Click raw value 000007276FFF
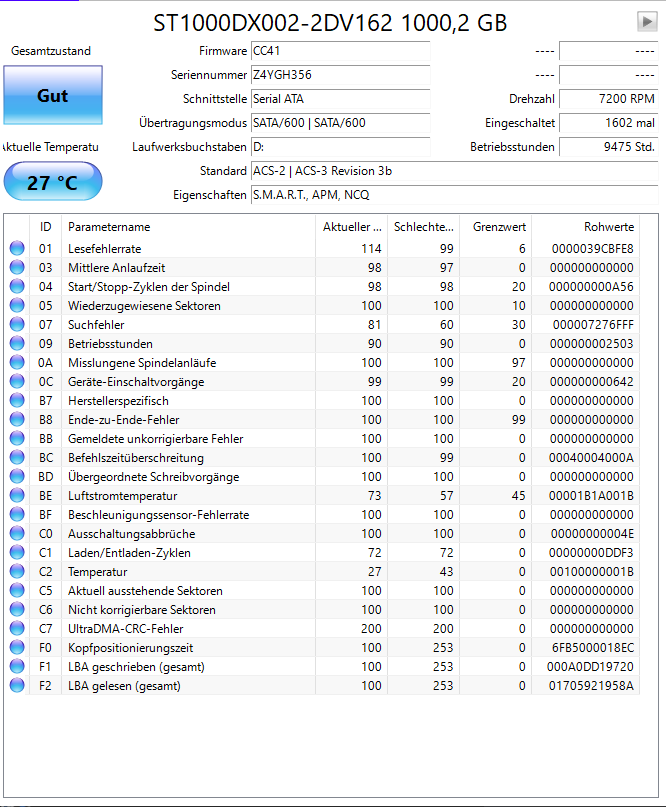 (593, 325)
